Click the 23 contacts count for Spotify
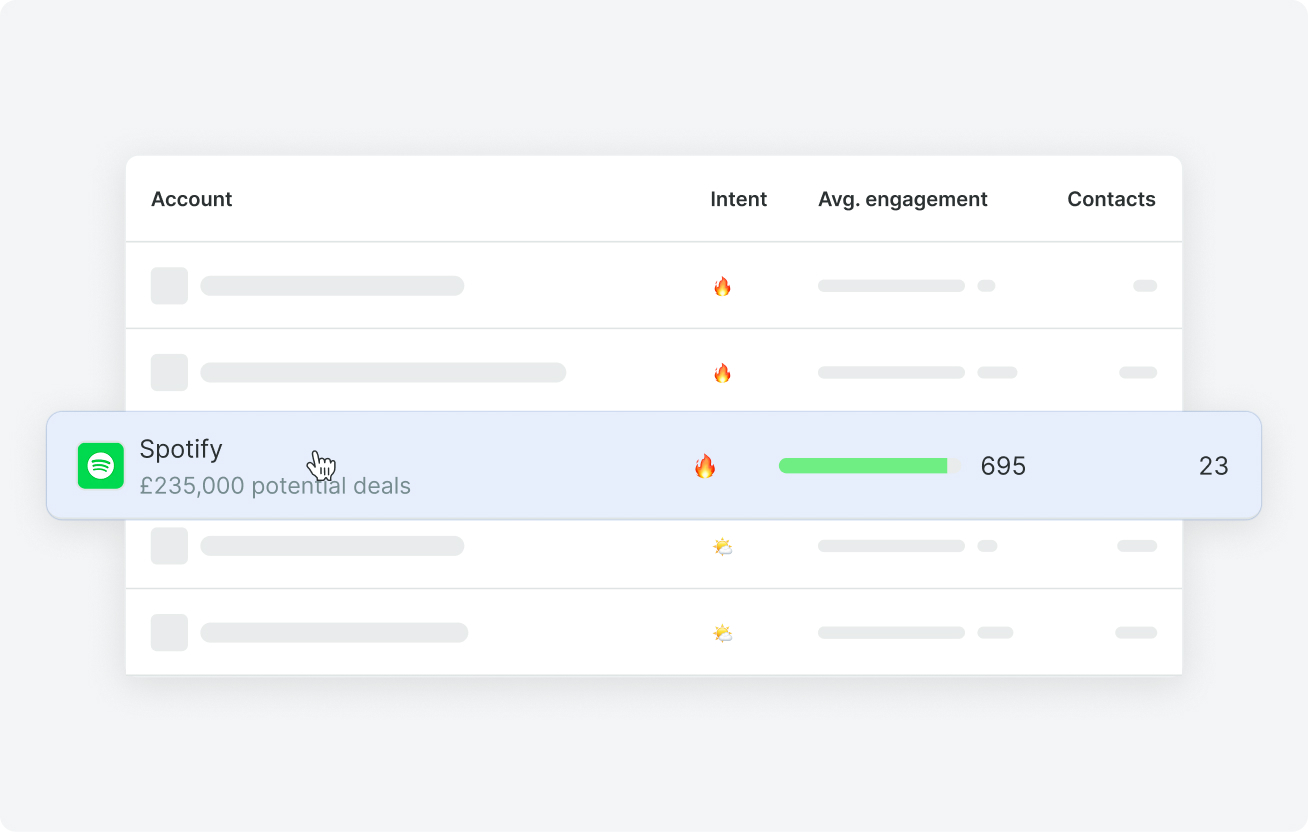Image resolution: width=1308 pixels, height=832 pixels. [1213, 466]
